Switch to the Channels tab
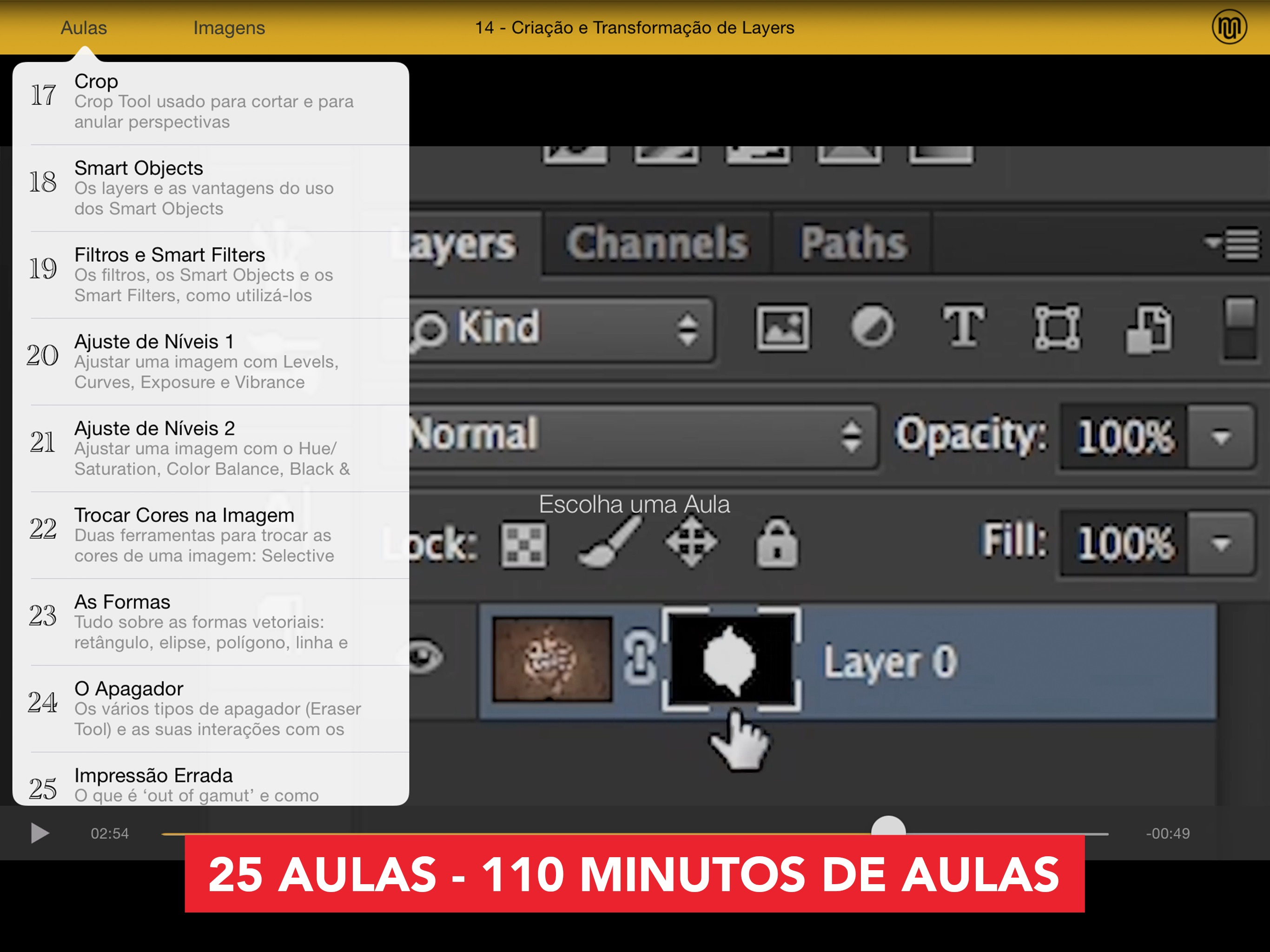This screenshot has width=1270, height=952. [x=657, y=243]
